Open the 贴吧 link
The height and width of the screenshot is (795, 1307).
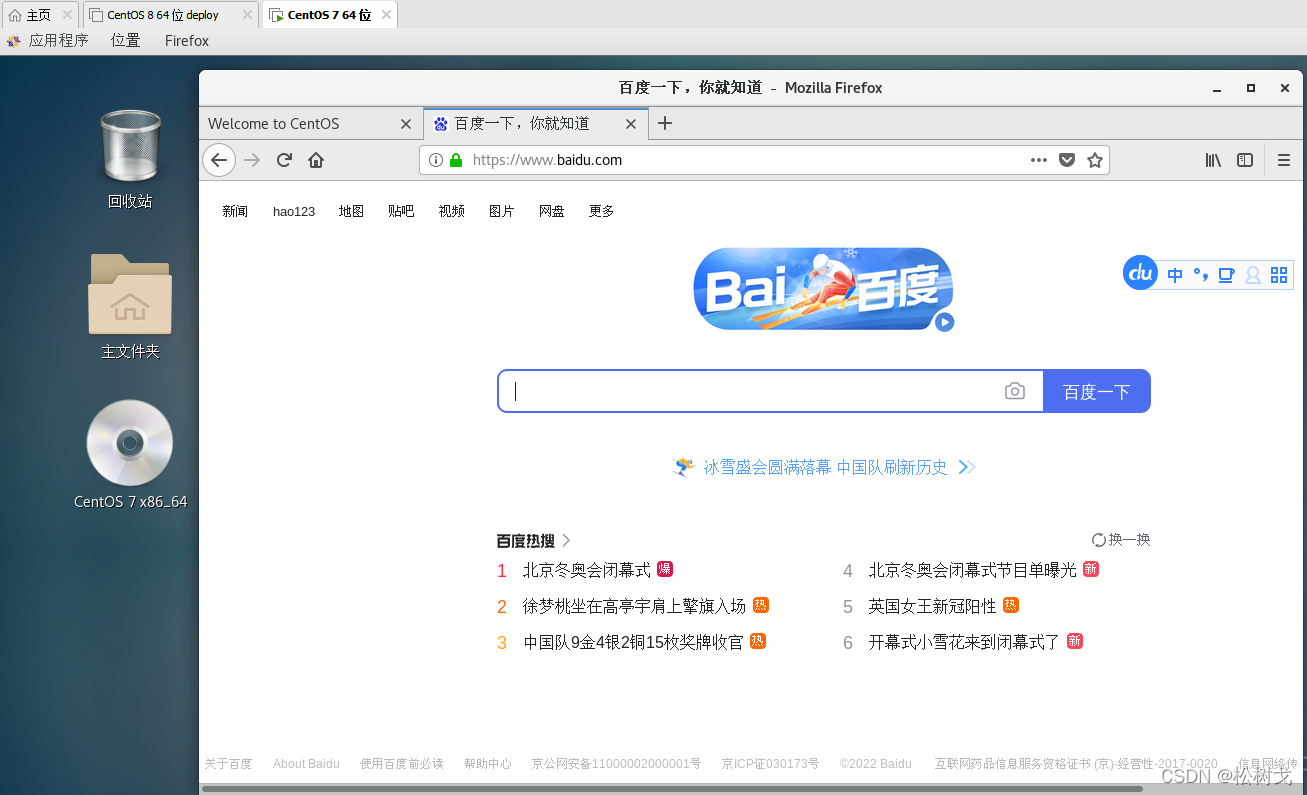(401, 211)
